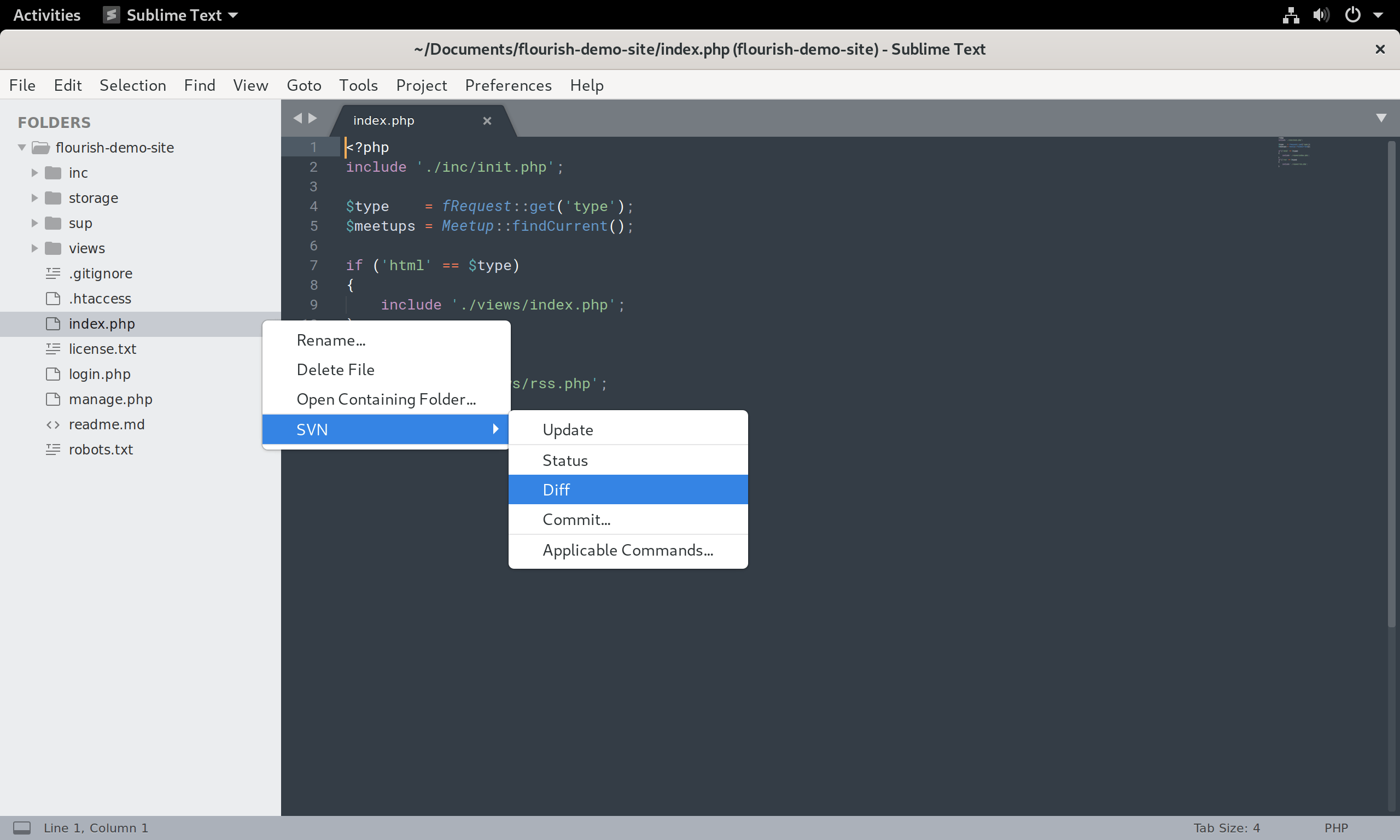Open the Goto menu
The width and height of the screenshot is (1400, 840).
[304, 85]
